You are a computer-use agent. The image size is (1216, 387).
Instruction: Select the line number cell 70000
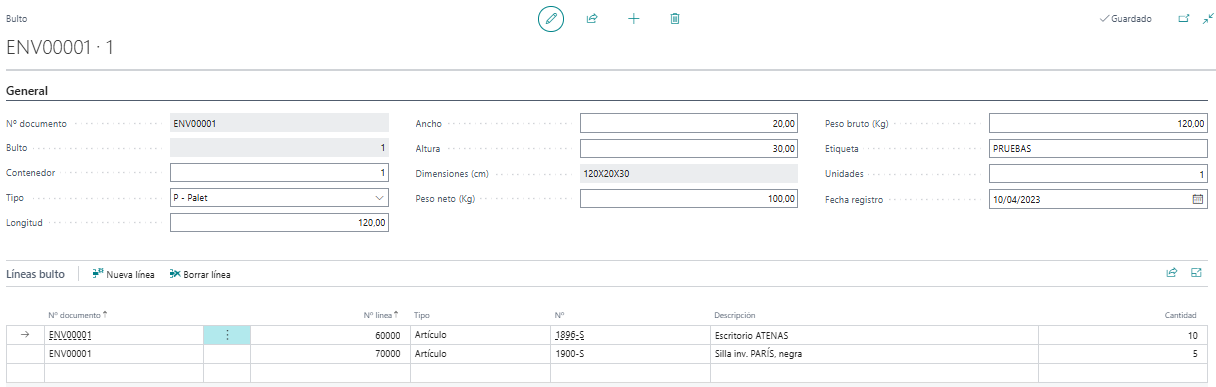(x=330, y=354)
